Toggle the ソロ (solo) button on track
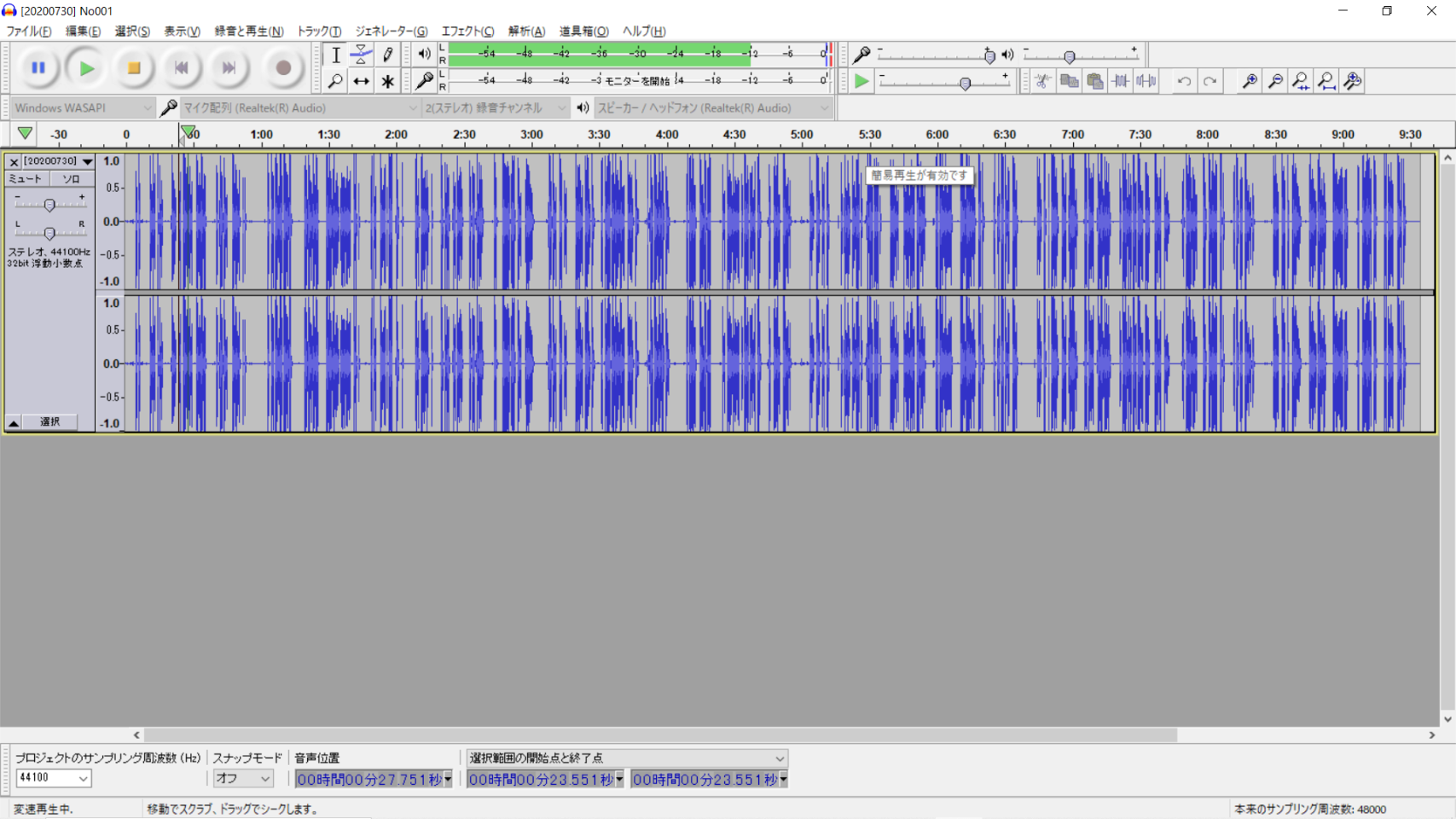The height and width of the screenshot is (819, 1456). (72, 179)
